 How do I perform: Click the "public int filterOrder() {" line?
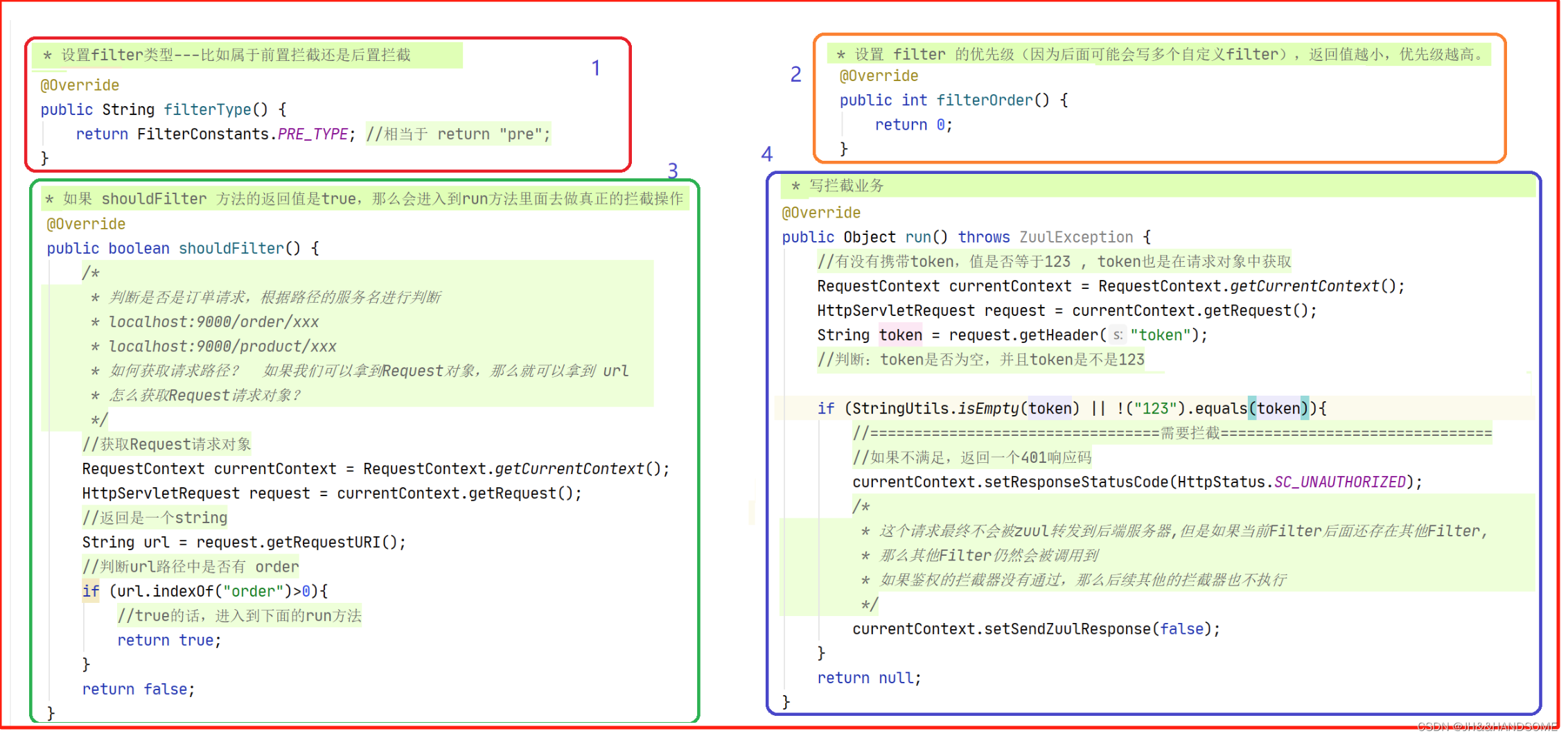pyautogui.click(x=953, y=100)
